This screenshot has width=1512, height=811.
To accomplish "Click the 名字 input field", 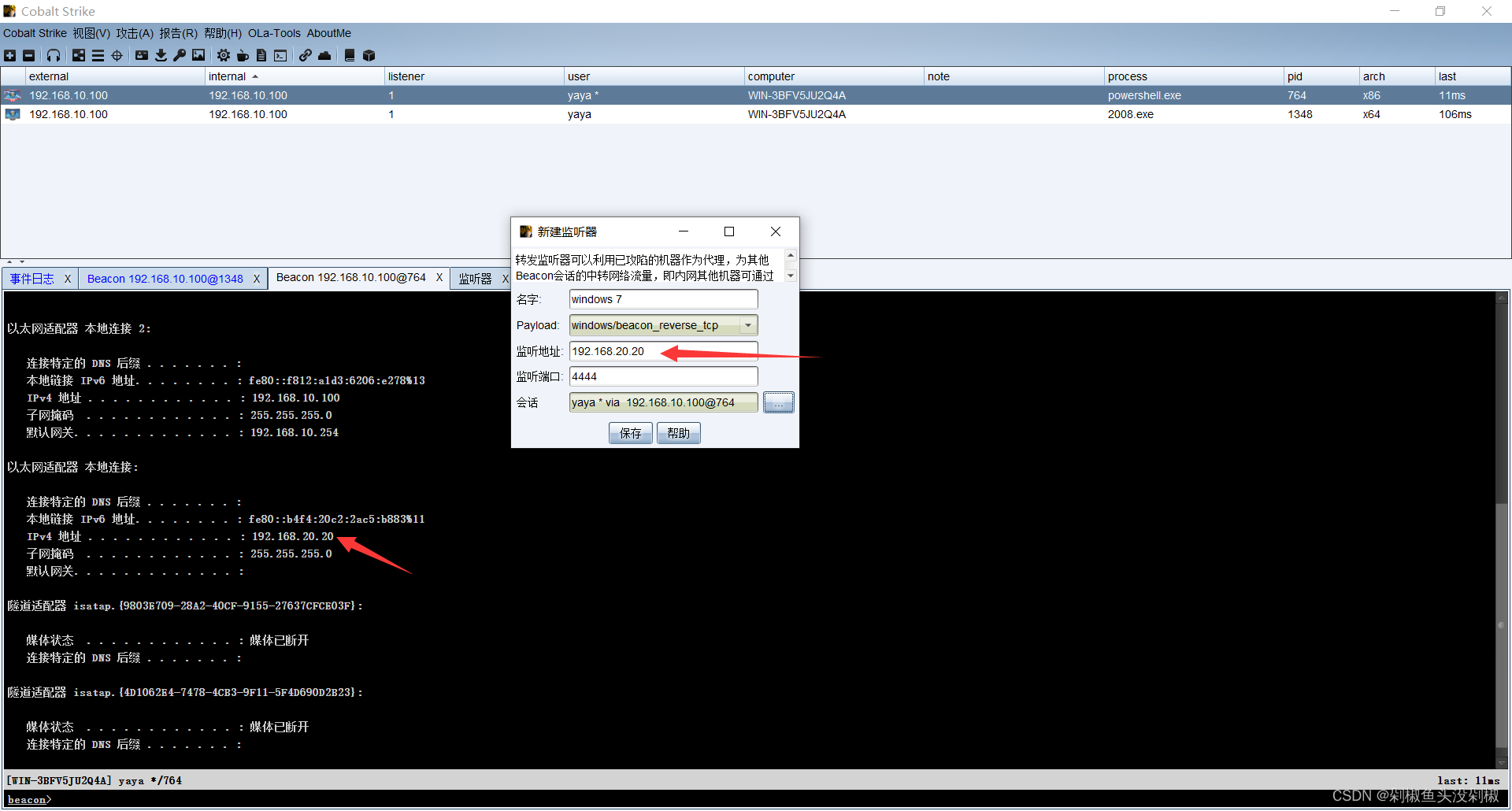I will pos(663,299).
